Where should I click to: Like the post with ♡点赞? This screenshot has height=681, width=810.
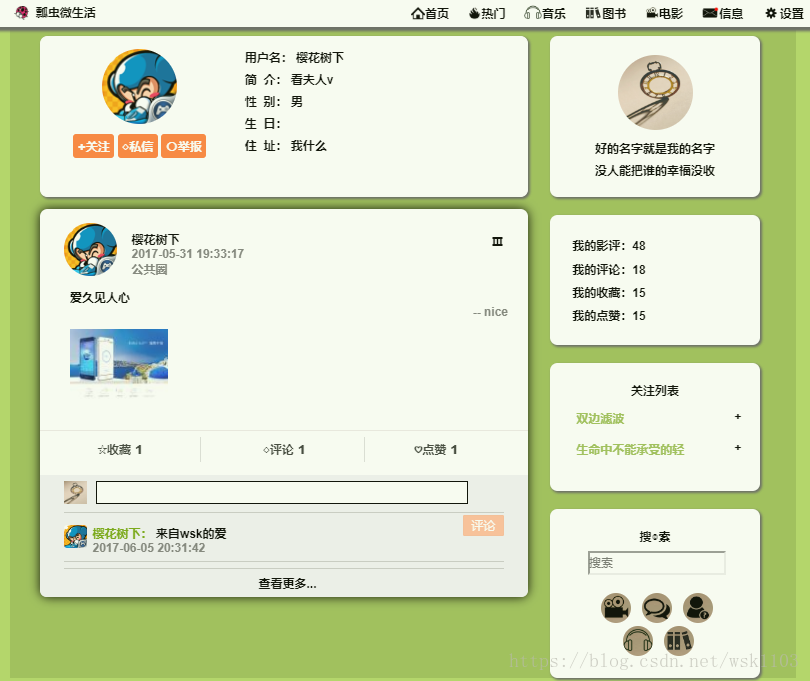click(435, 450)
